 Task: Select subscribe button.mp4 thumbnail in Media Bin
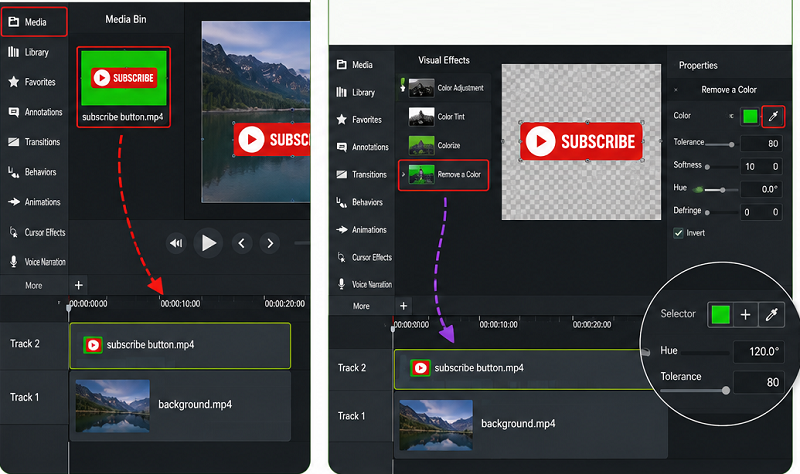123,78
